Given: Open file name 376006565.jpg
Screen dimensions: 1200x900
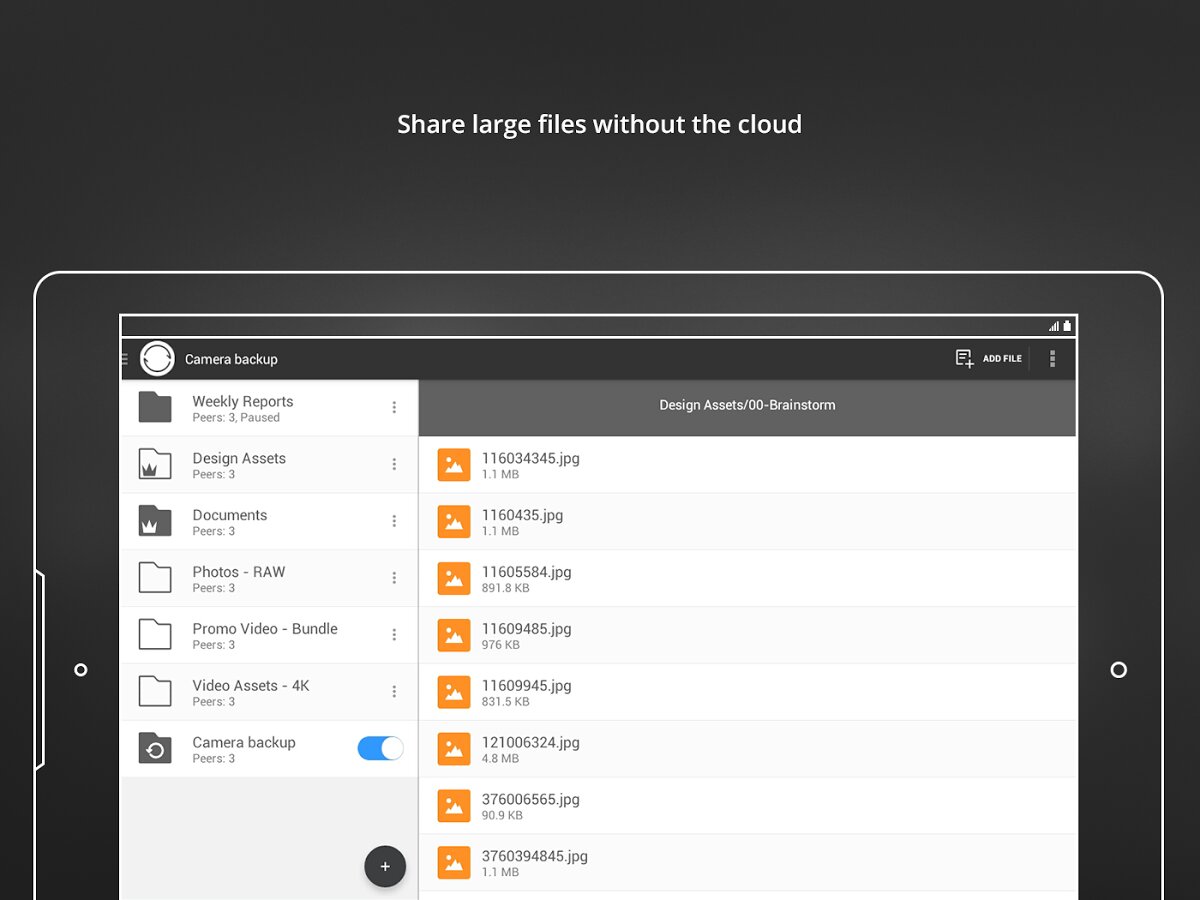Looking at the screenshot, I should [x=531, y=800].
